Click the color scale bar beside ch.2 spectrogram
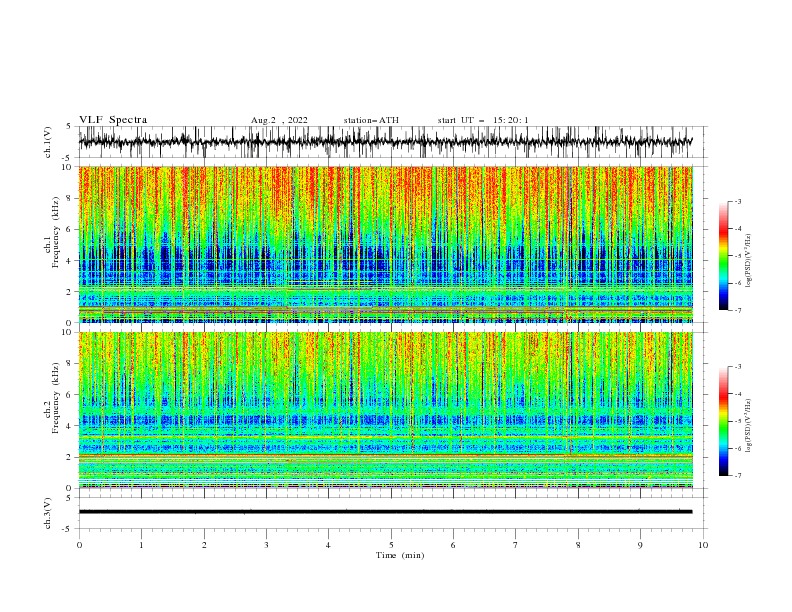The image size is (792, 612). 724,421
